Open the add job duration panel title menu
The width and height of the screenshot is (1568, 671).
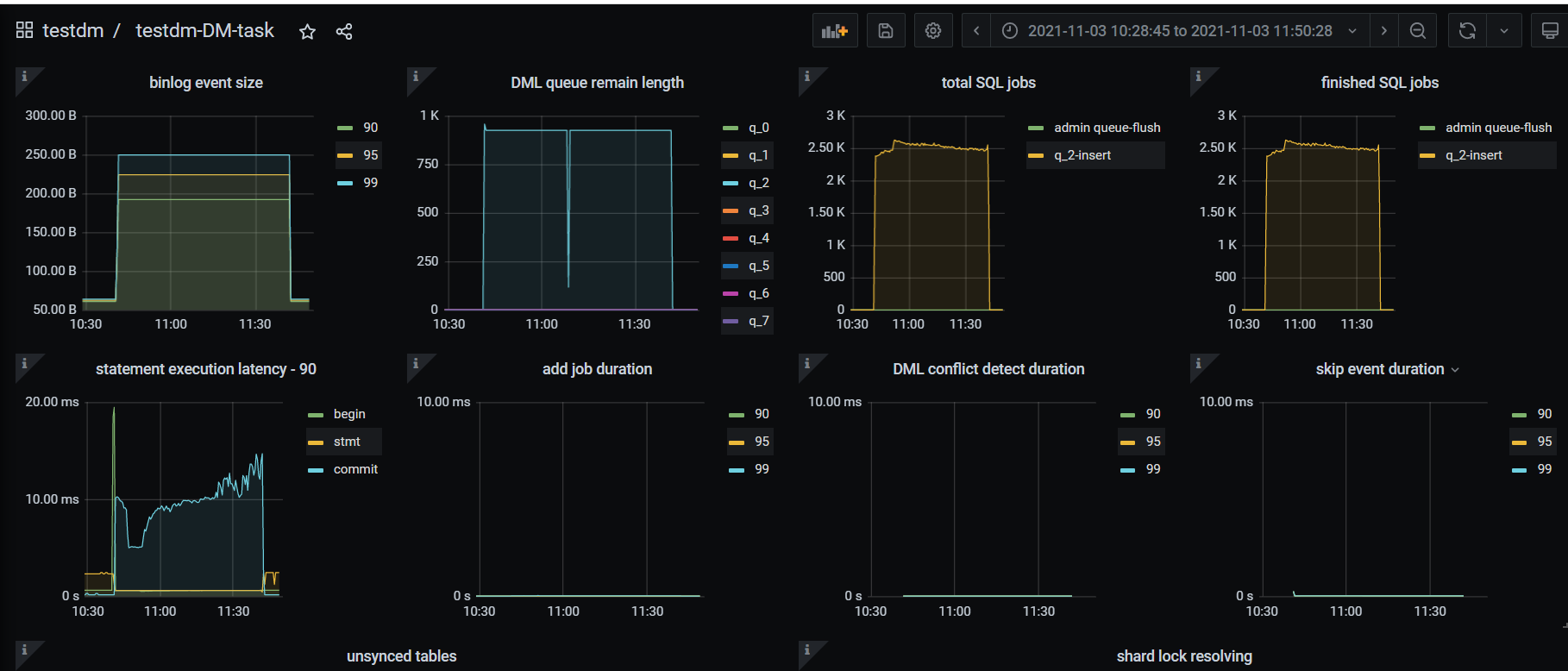(597, 369)
